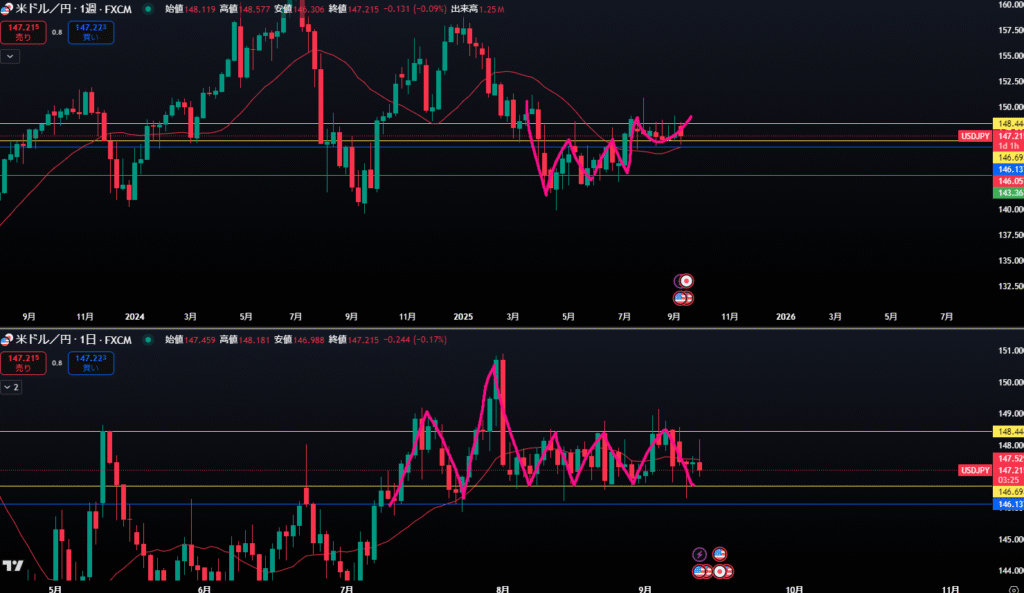Click the yellow 146.69 price label, daily chart
Screen dimensions: 1024x593
[x=1008, y=492]
